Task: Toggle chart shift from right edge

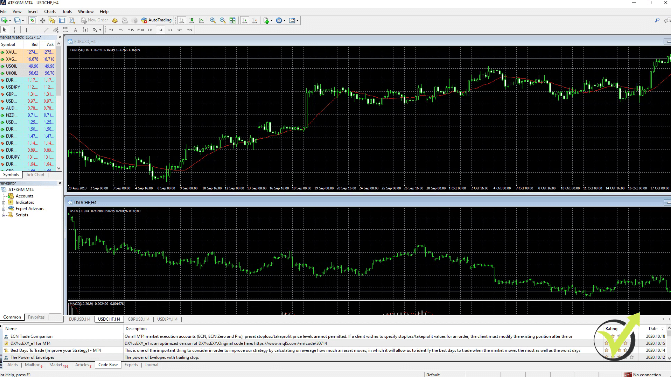Action: 254,20
